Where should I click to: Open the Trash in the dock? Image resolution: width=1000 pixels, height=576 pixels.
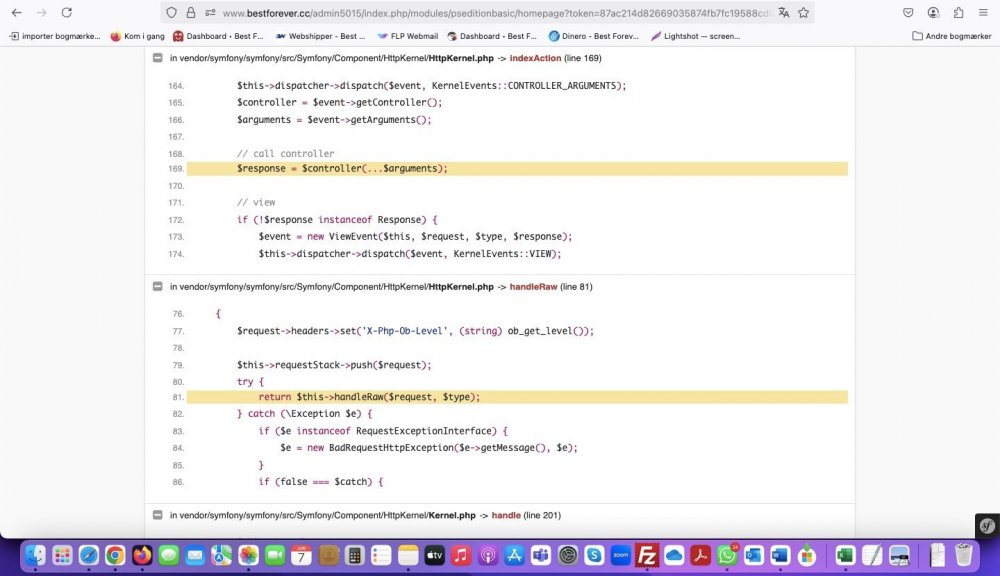(x=964, y=556)
